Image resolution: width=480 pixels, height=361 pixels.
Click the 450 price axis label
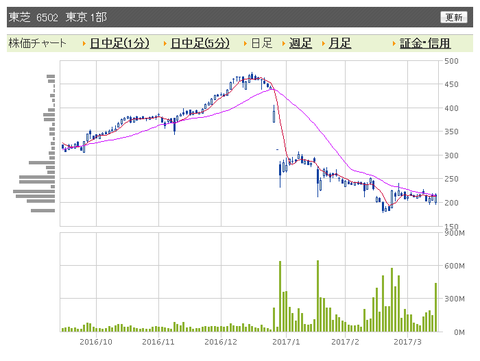coord(451,84)
